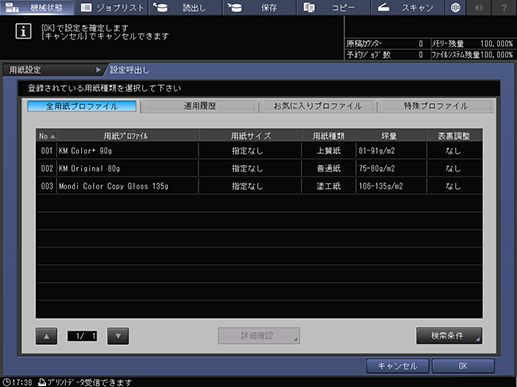Select the 全用紙プロファイル tab

[x=82, y=106]
